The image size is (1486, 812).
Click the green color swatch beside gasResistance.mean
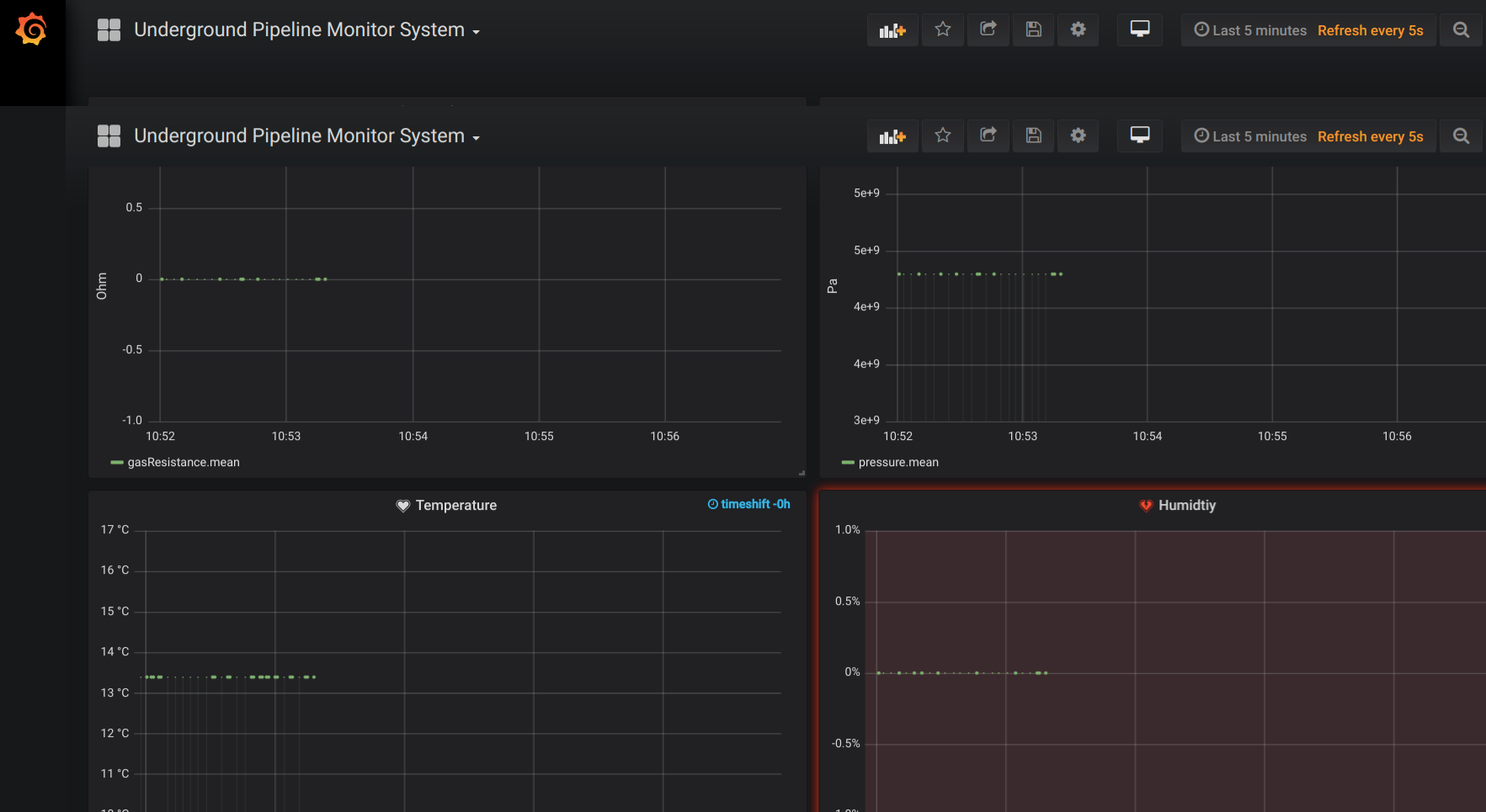(116, 462)
